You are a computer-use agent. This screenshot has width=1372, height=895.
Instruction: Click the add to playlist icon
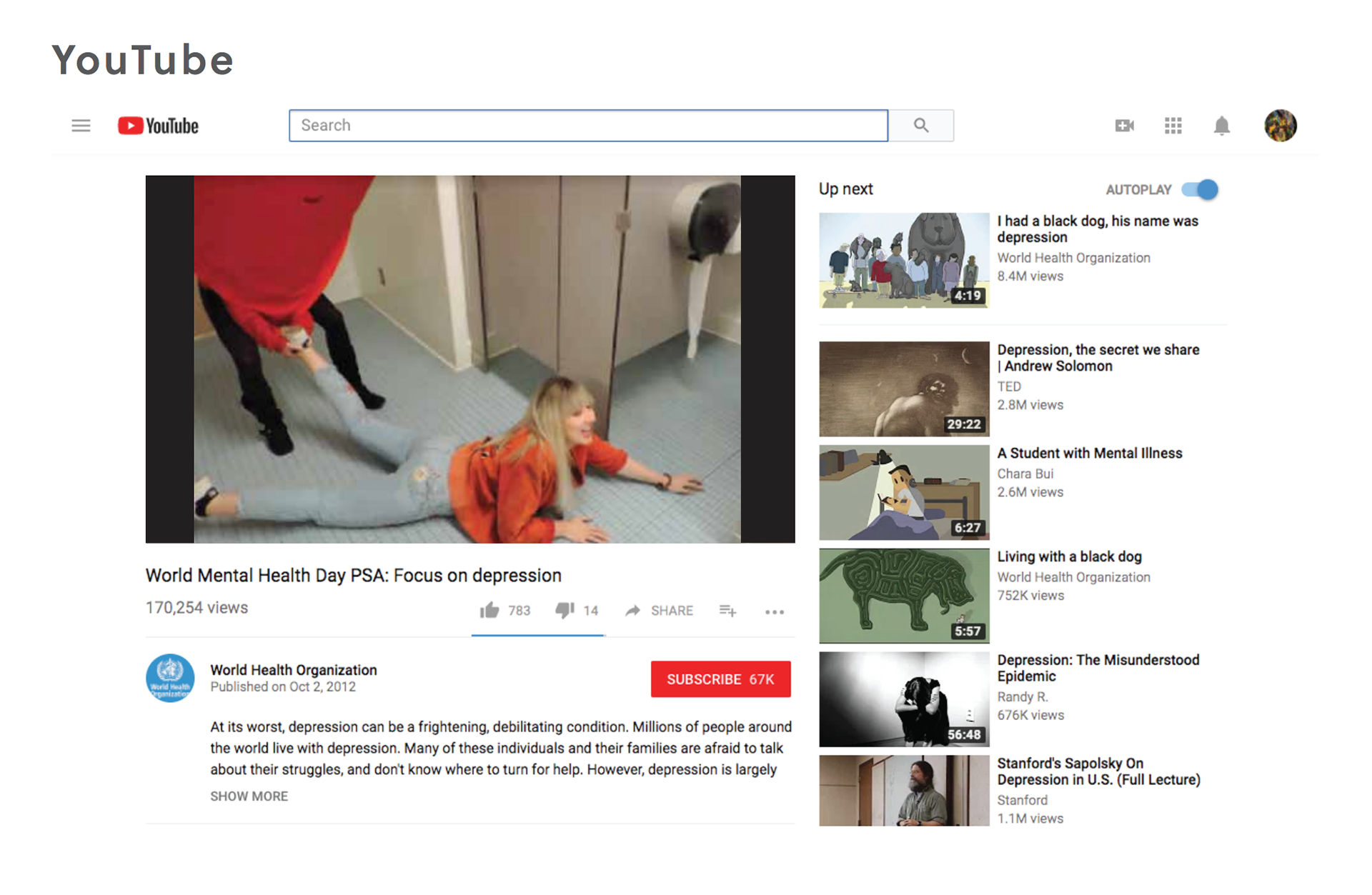[727, 611]
